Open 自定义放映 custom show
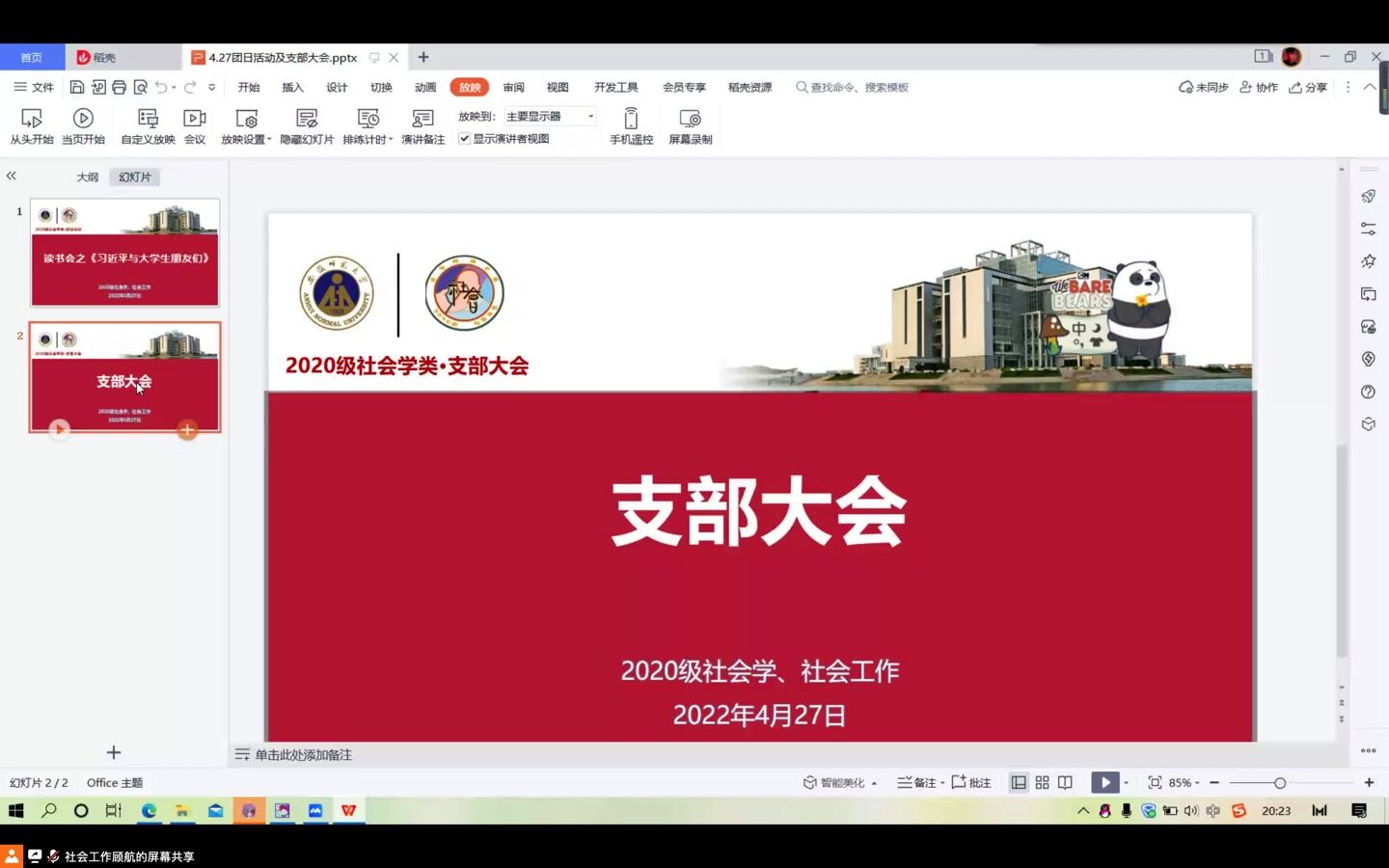Viewport: 1389px width, 868px height. 148,119
